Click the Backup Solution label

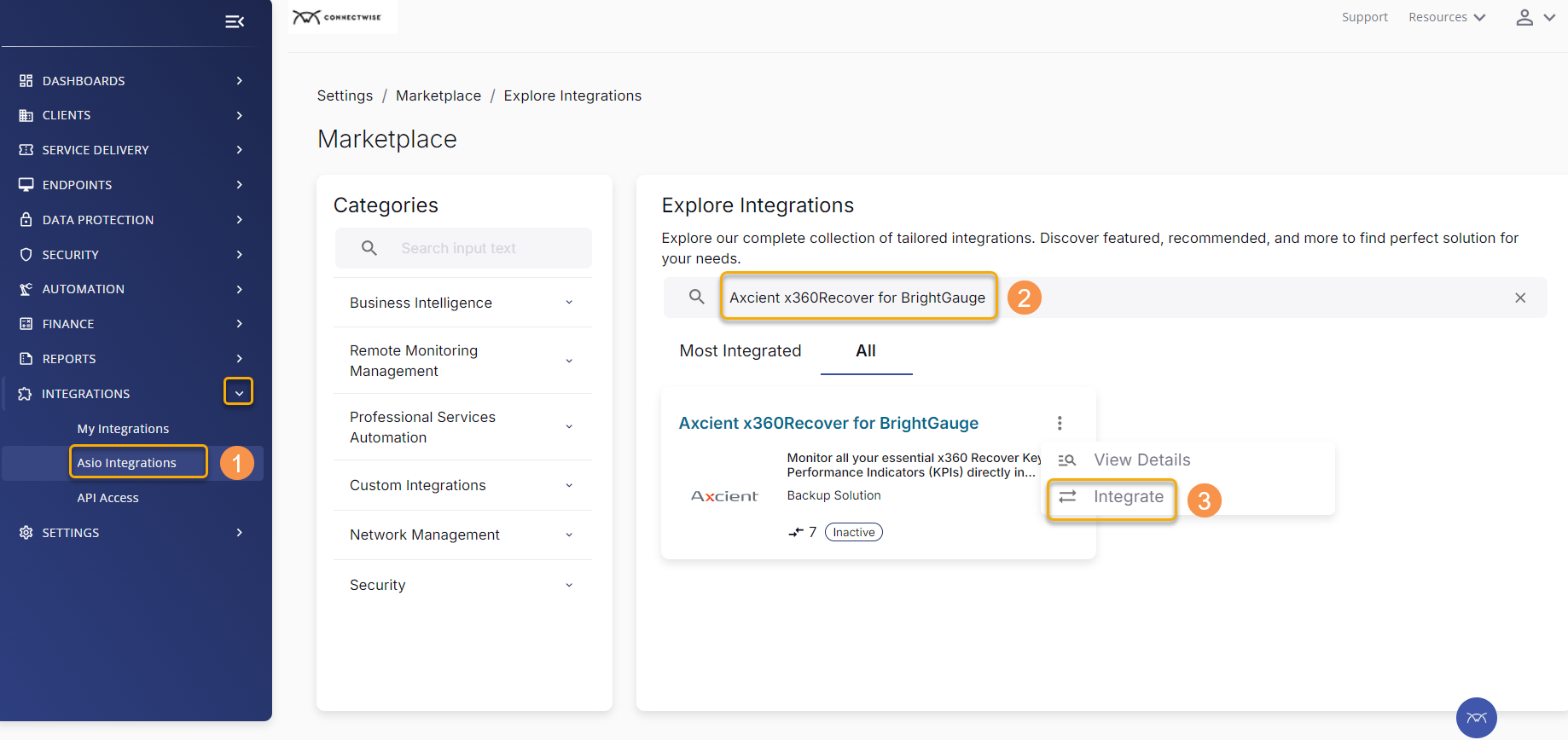click(833, 495)
